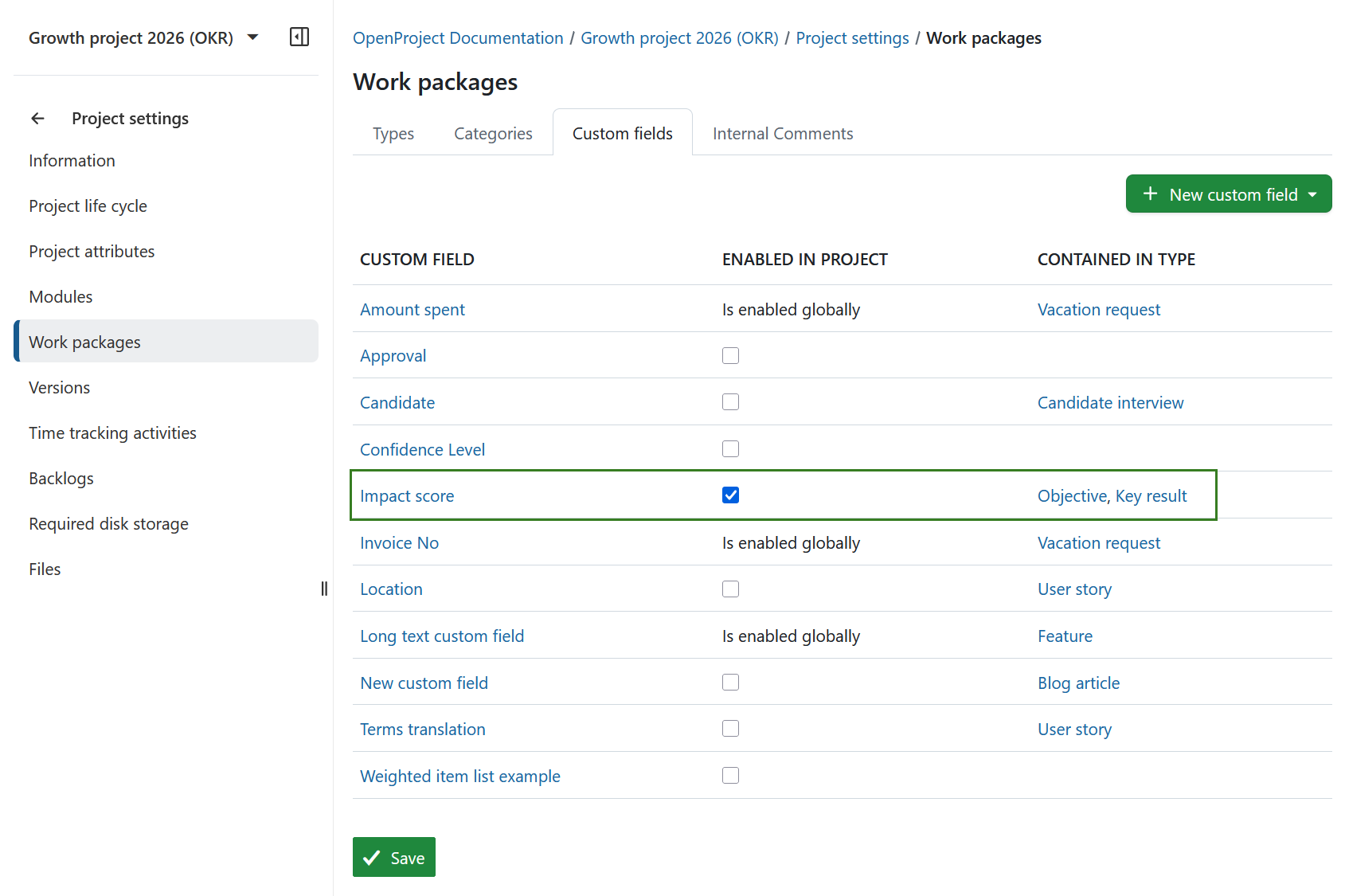
Task: Click the plus icon on New custom field
Action: [x=1151, y=194]
